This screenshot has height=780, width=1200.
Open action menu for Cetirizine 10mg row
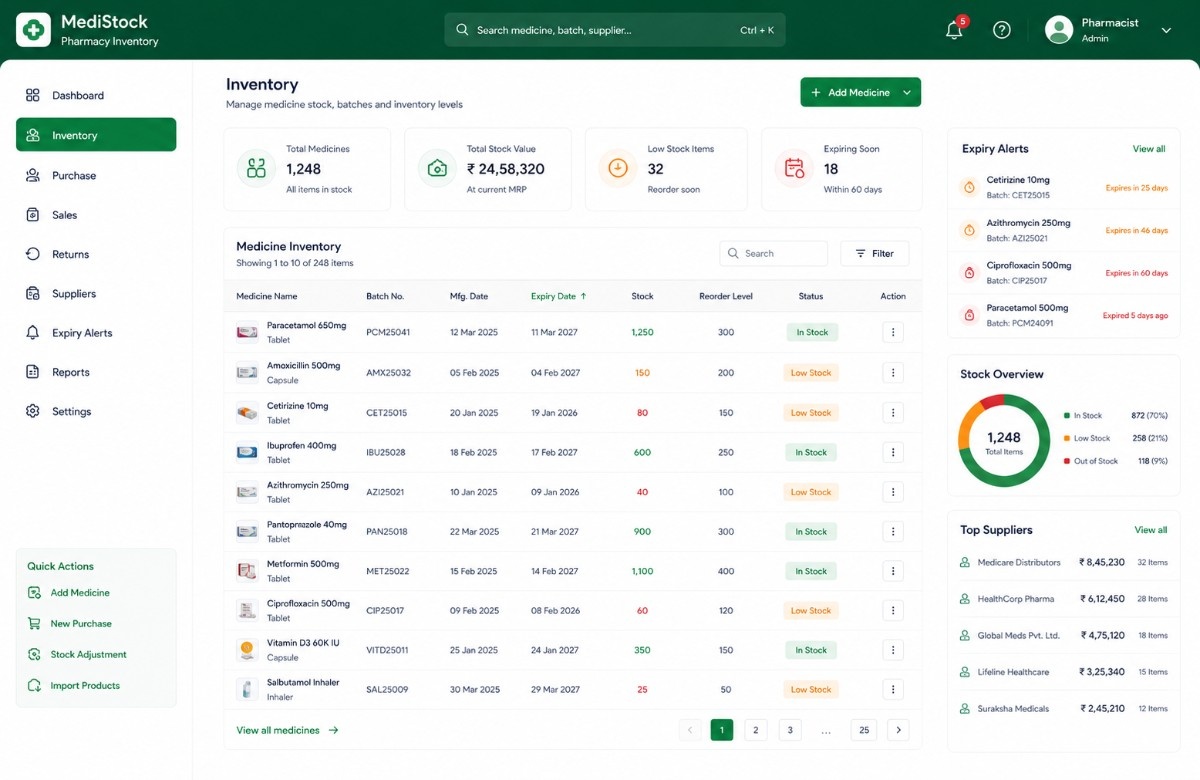point(893,412)
